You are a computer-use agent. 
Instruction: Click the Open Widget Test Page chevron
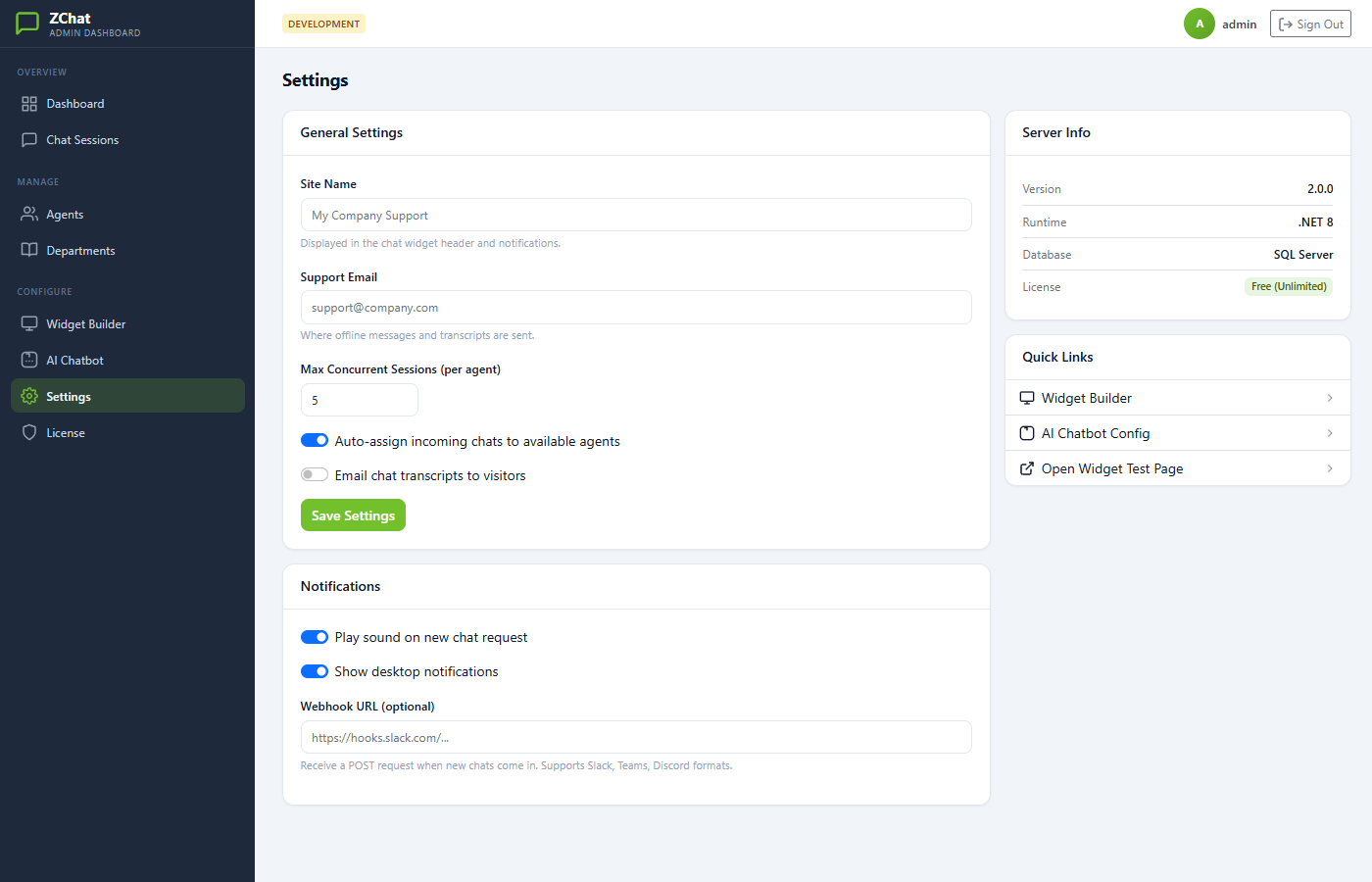1330,467
